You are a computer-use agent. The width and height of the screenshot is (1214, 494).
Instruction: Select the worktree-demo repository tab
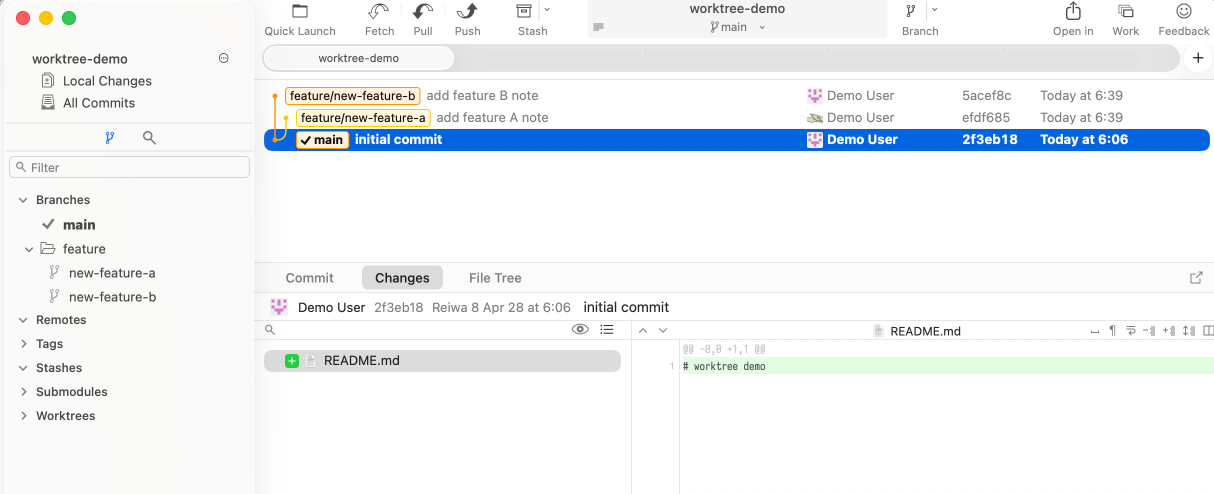click(358, 58)
